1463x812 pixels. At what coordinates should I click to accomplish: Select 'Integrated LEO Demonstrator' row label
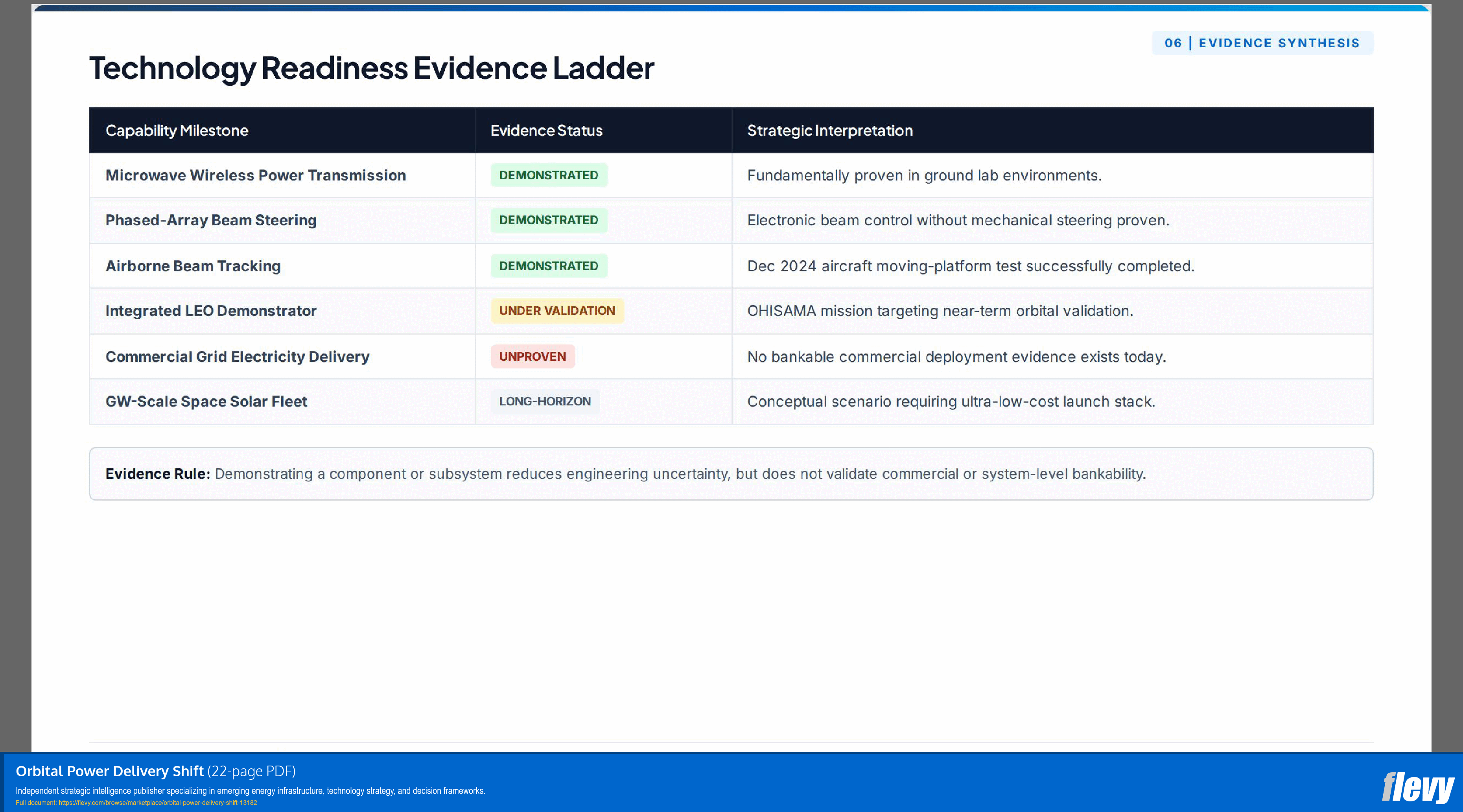(211, 311)
